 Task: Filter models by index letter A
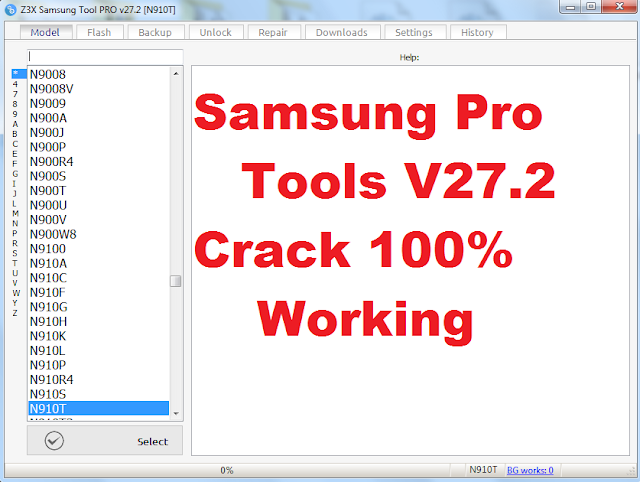15,124
